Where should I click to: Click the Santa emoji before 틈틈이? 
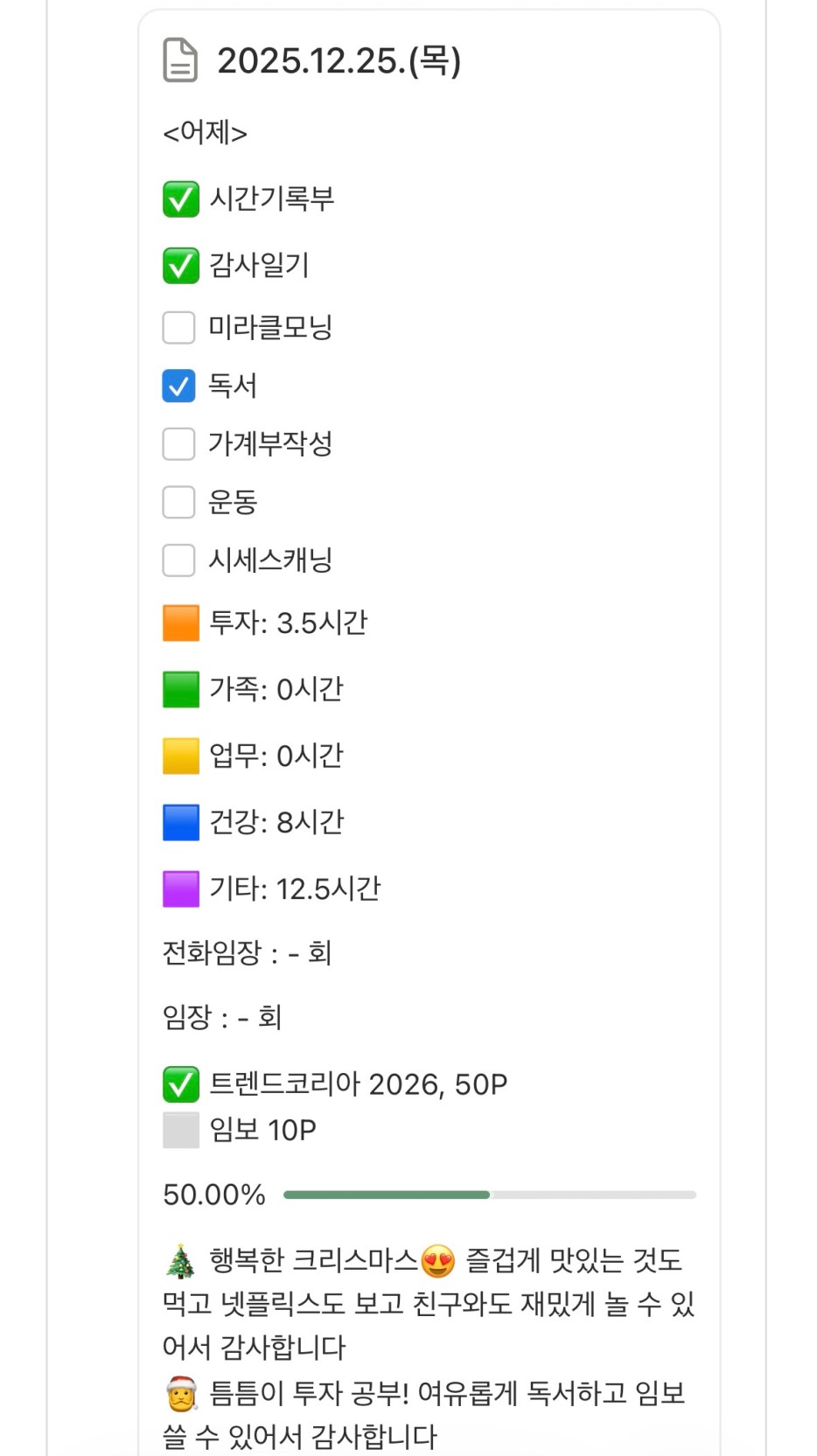point(180,1393)
